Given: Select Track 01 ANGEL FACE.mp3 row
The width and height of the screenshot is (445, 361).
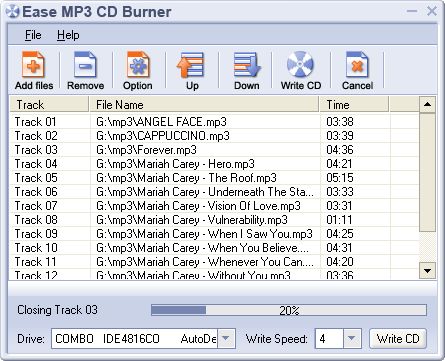Looking at the screenshot, I should pyautogui.click(x=213, y=122).
